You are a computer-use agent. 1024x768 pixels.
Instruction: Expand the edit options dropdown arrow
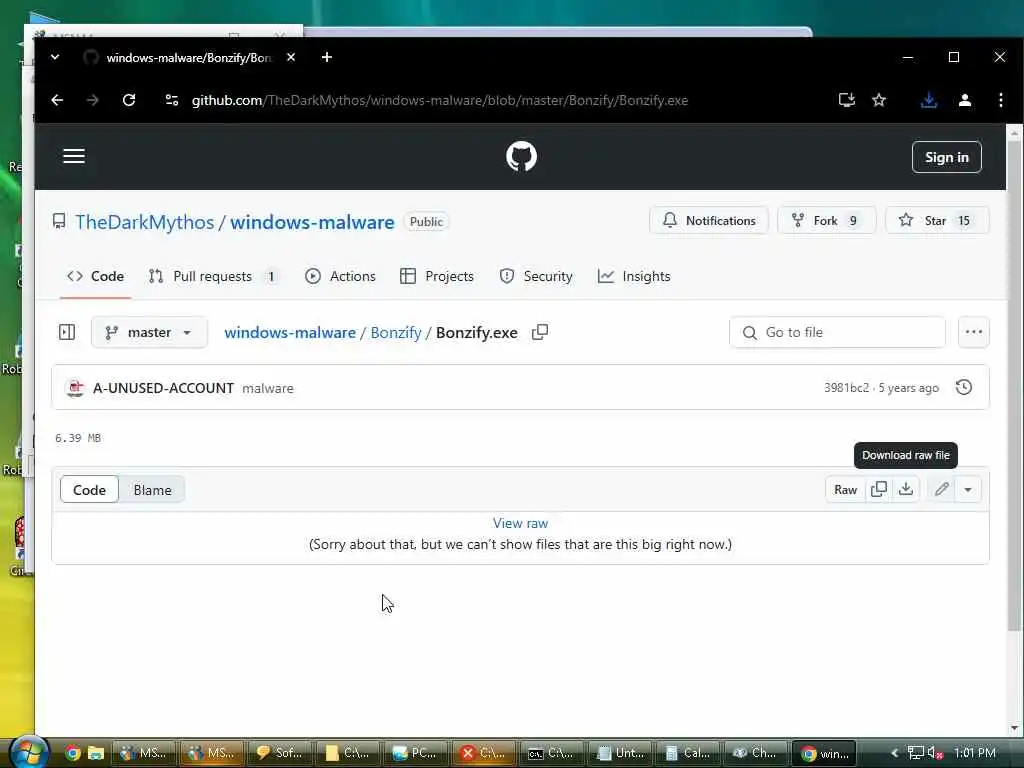tap(968, 490)
